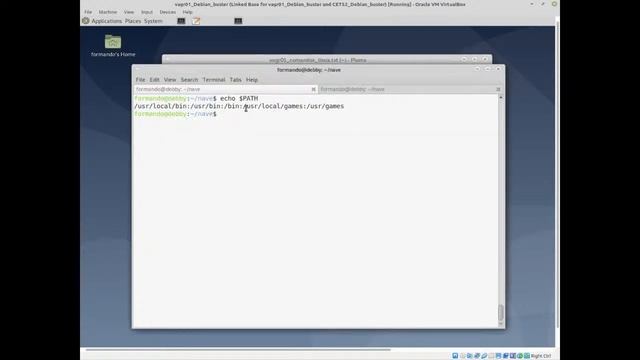The height and width of the screenshot is (360, 640).
Task: Switch to the second inactive terminal tab
Action: coord(410,89)
